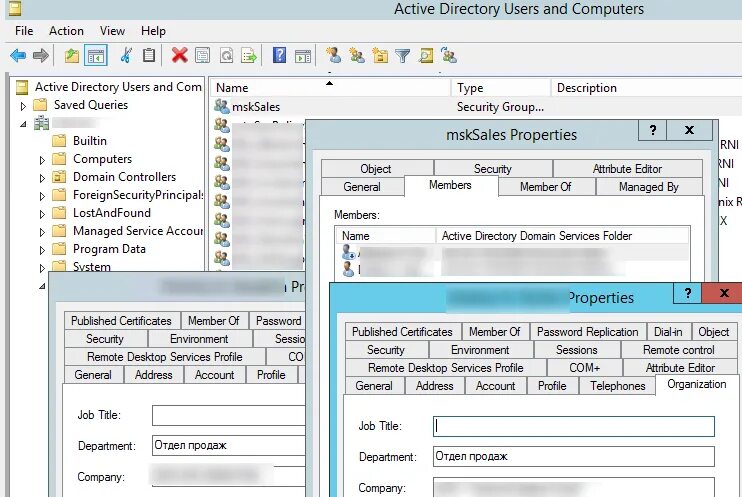Expand the System container
Screen dimensions: 742x497
42,268
